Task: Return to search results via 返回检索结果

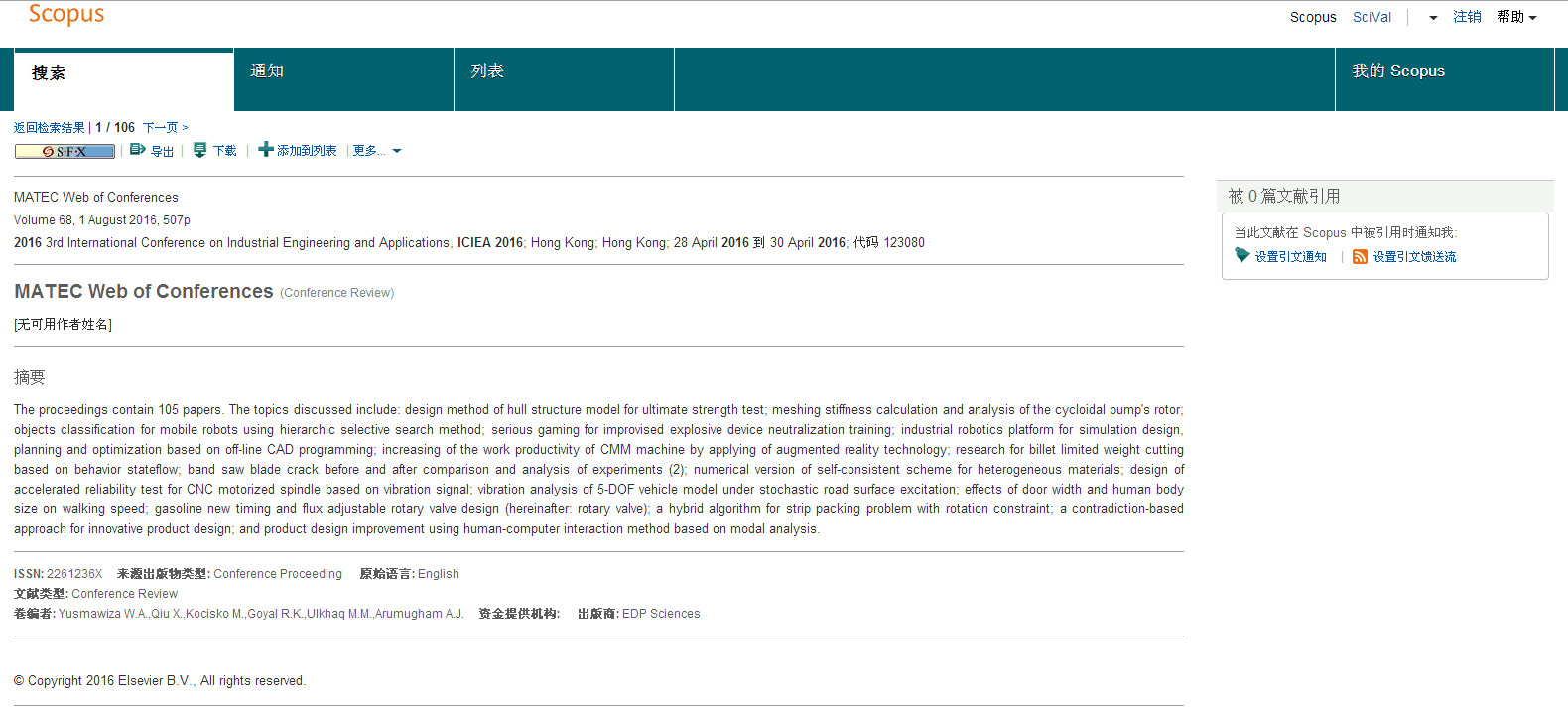Action: pyautogui.click(x=50, y=128)
